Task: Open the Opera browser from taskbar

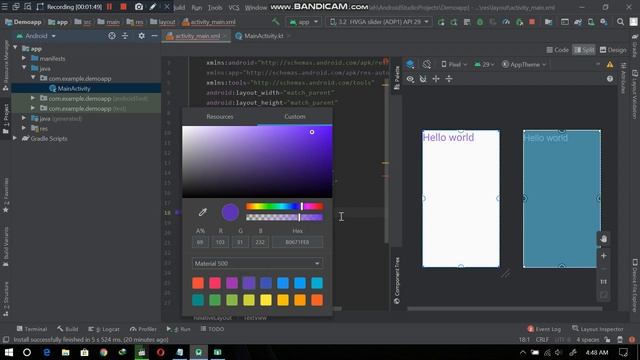Action: pyautogui.click(x=160, y=352)
